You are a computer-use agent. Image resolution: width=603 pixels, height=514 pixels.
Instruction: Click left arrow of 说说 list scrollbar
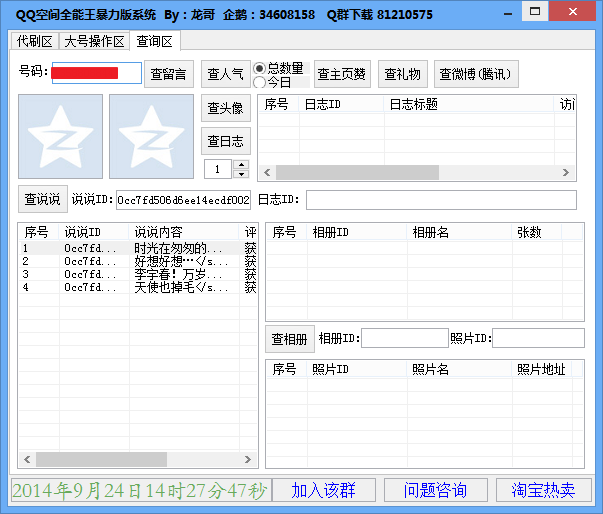tap(27, 459)
